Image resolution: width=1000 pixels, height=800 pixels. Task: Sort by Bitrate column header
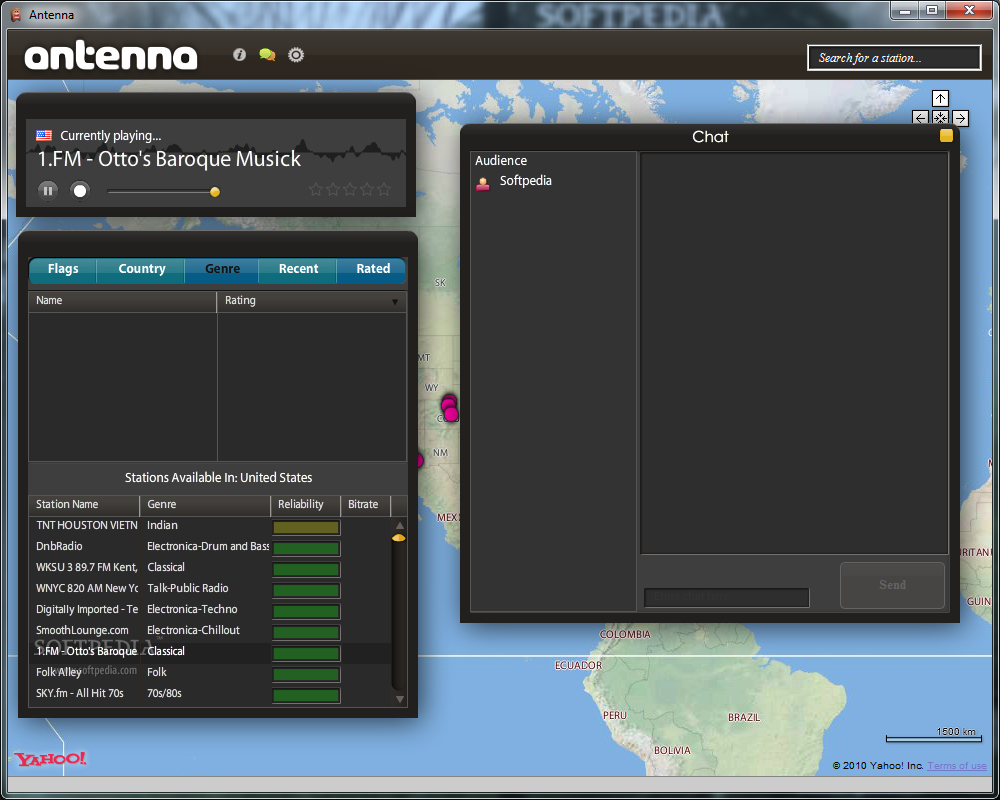point(365,505)
